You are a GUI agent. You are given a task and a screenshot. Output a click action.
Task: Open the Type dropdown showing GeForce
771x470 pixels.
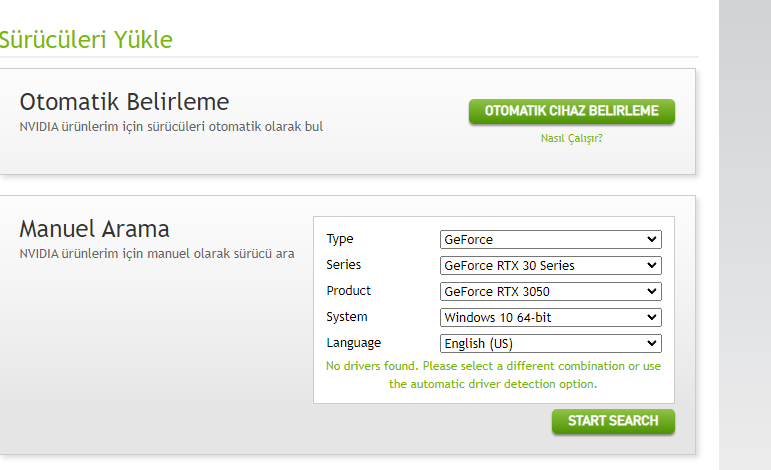tap(550, 239)
